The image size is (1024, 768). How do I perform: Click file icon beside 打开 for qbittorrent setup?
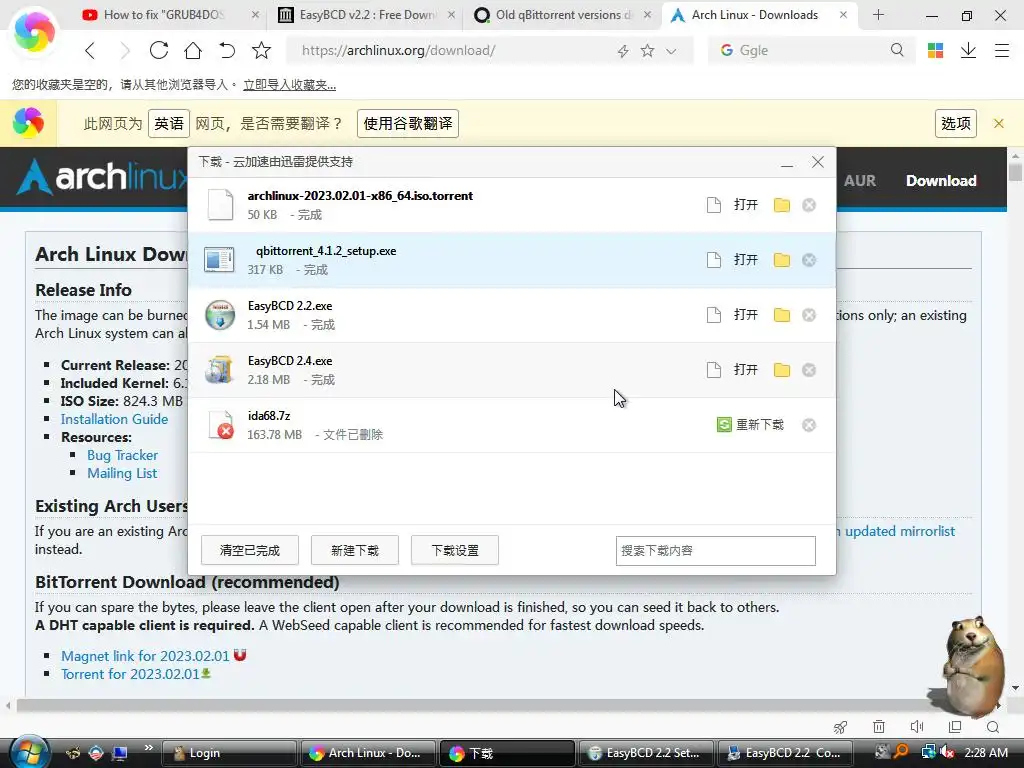click(714, 260)
